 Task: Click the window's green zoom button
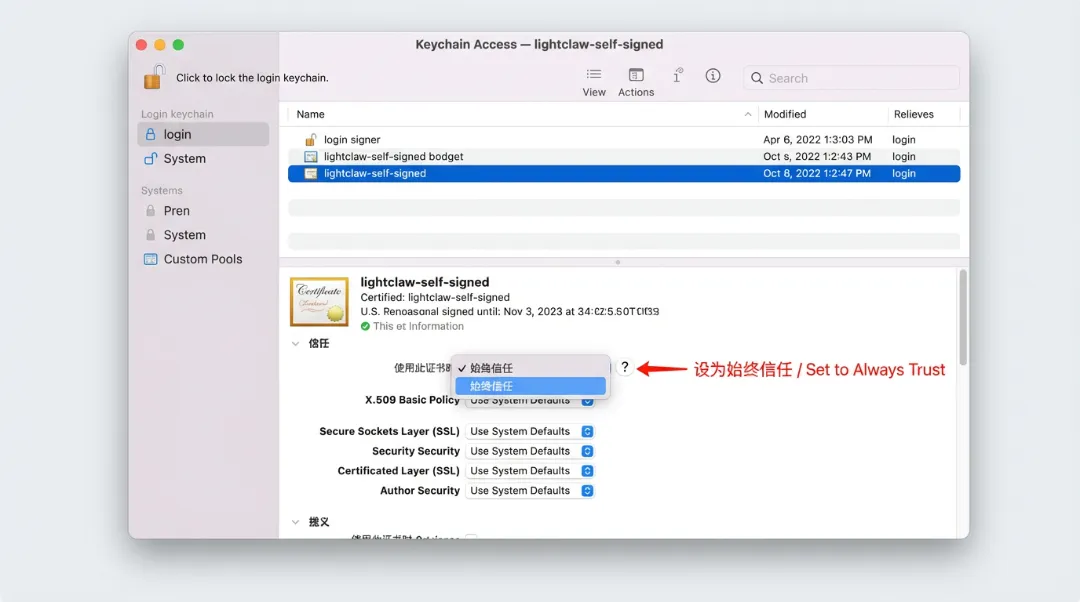(178, 45)
